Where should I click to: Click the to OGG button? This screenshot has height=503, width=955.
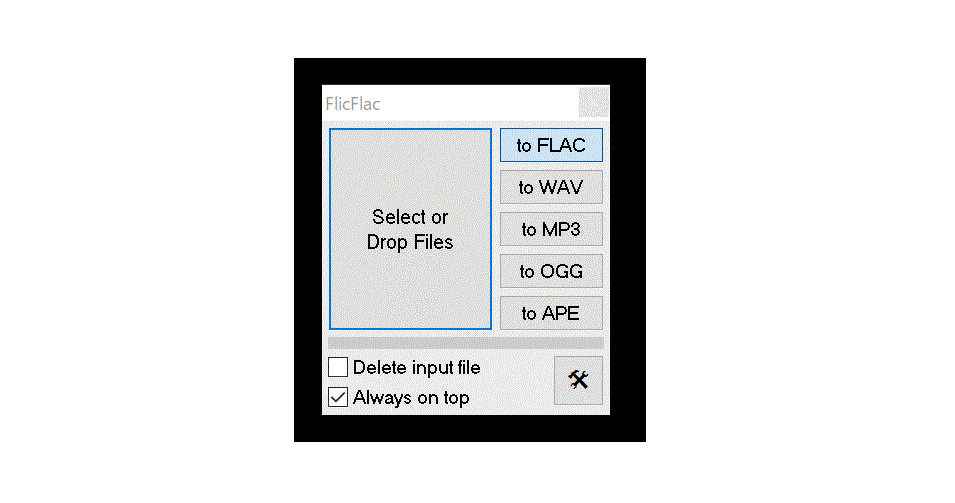tap(551, 271)
